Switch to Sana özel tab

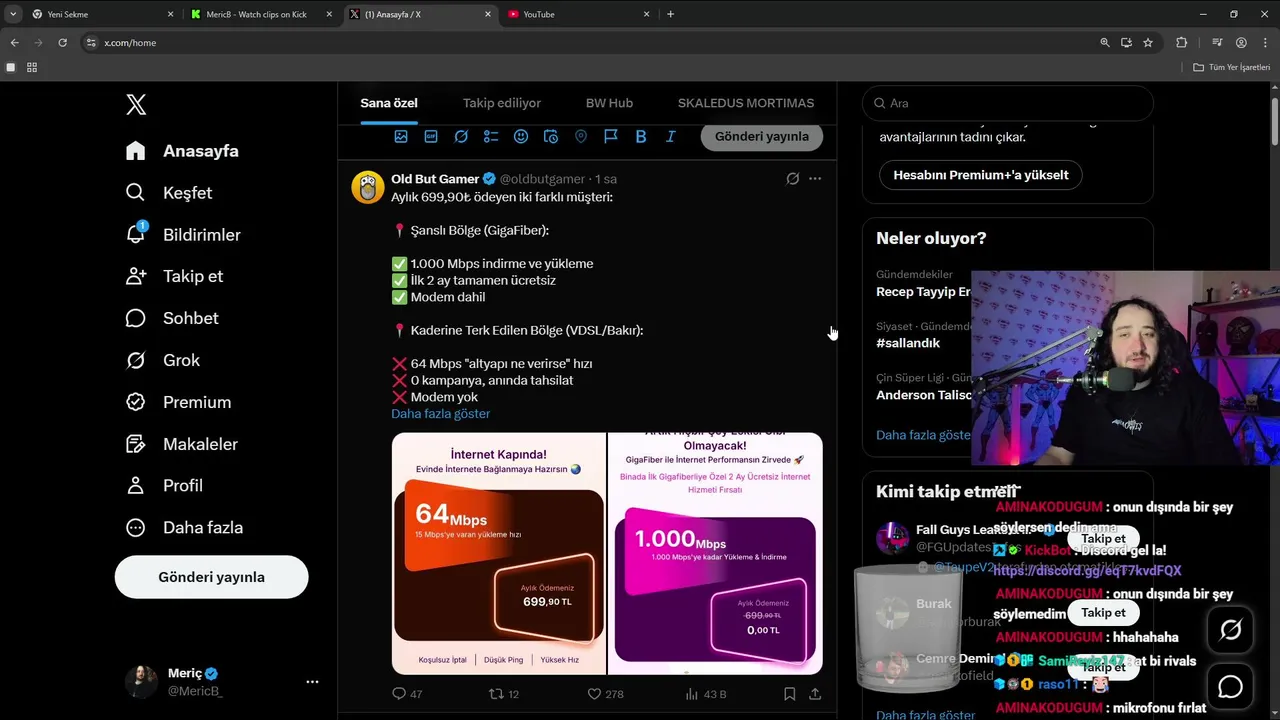click(389, 103)
